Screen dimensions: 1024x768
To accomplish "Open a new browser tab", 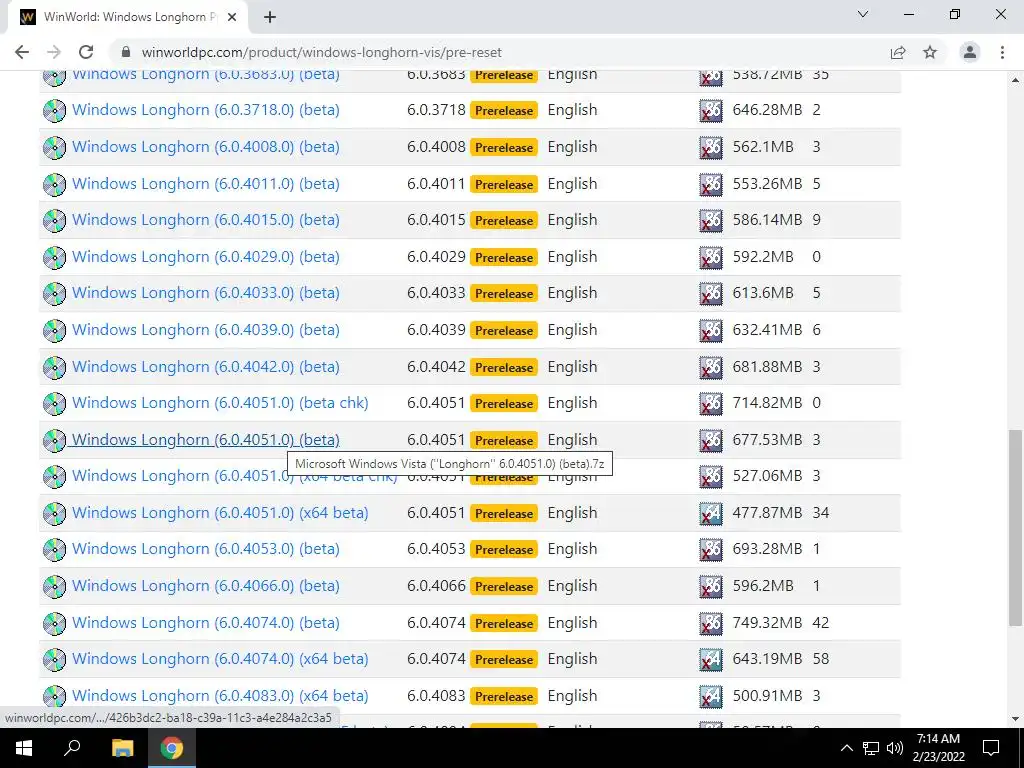I will point(270,18).
